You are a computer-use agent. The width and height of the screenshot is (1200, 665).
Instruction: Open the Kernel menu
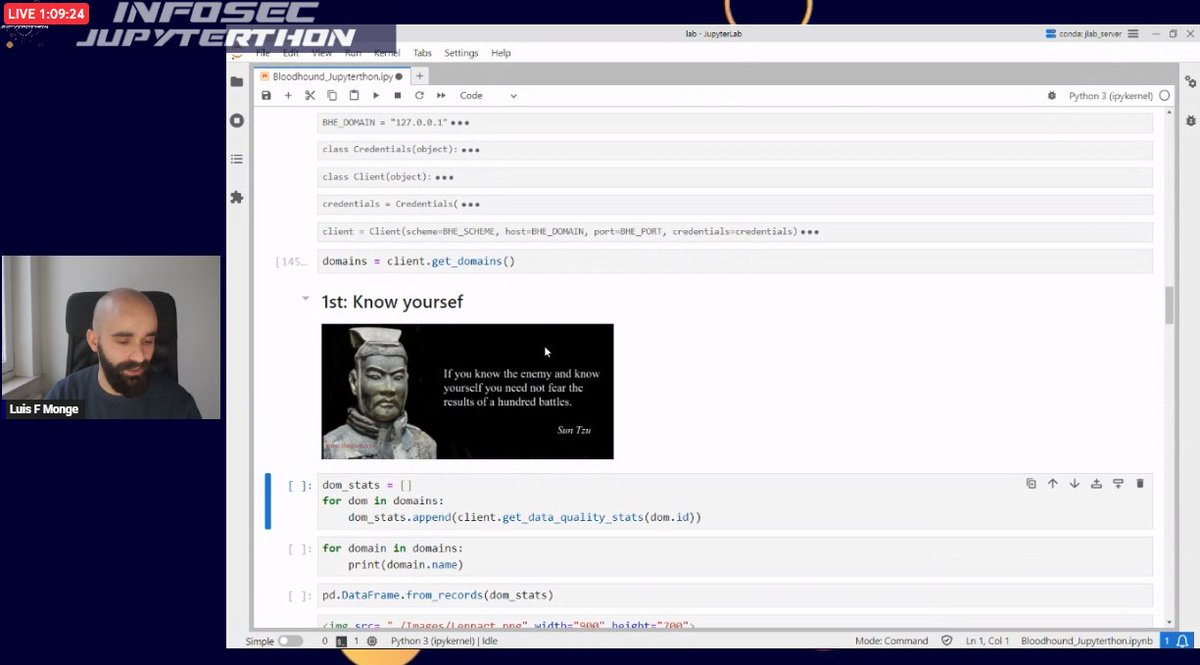(x=387, y=53)
